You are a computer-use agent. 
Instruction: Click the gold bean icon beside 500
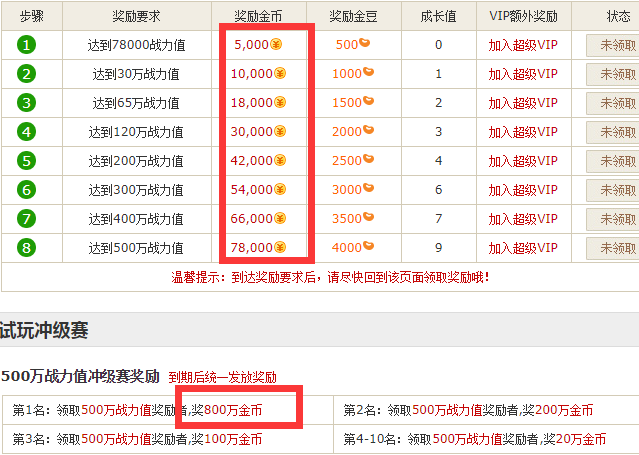[364, 42]
